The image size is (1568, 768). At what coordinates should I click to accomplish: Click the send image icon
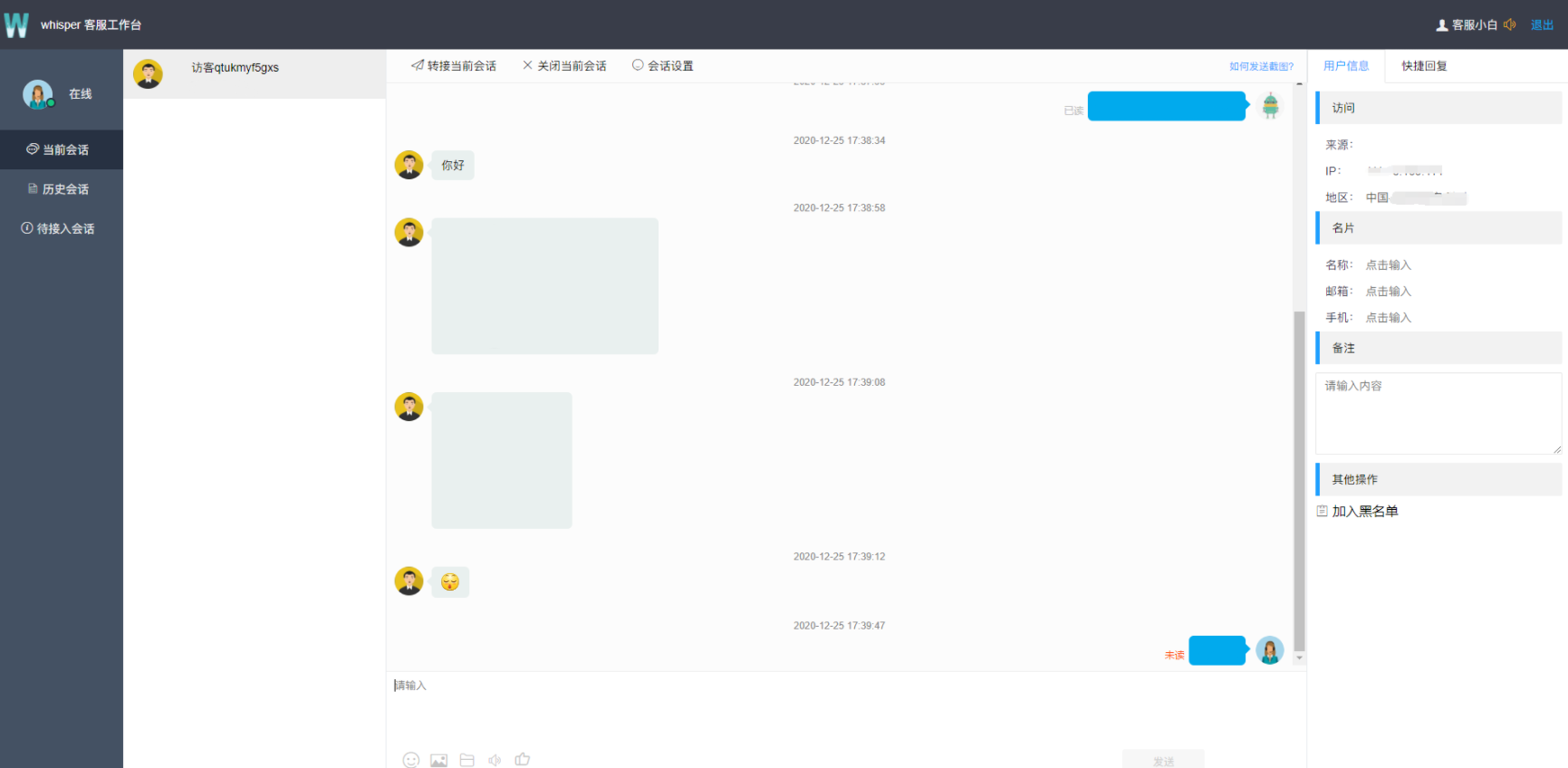point(438,760)
